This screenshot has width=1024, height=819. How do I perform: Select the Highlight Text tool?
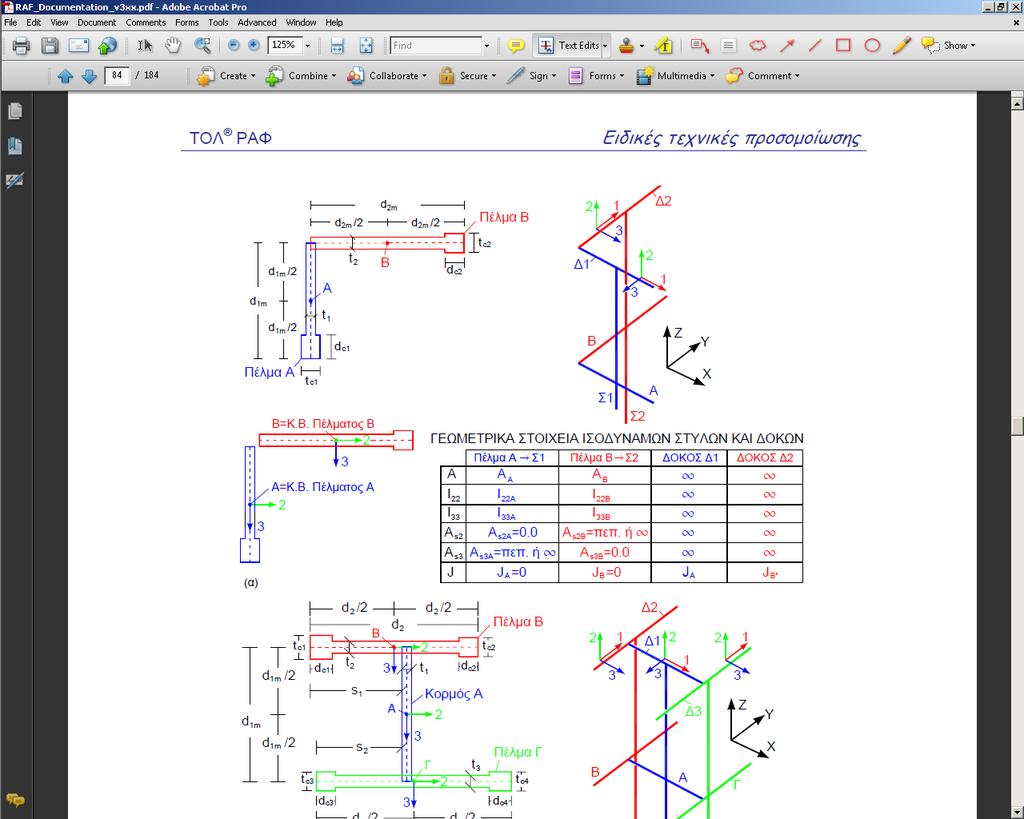664,46
